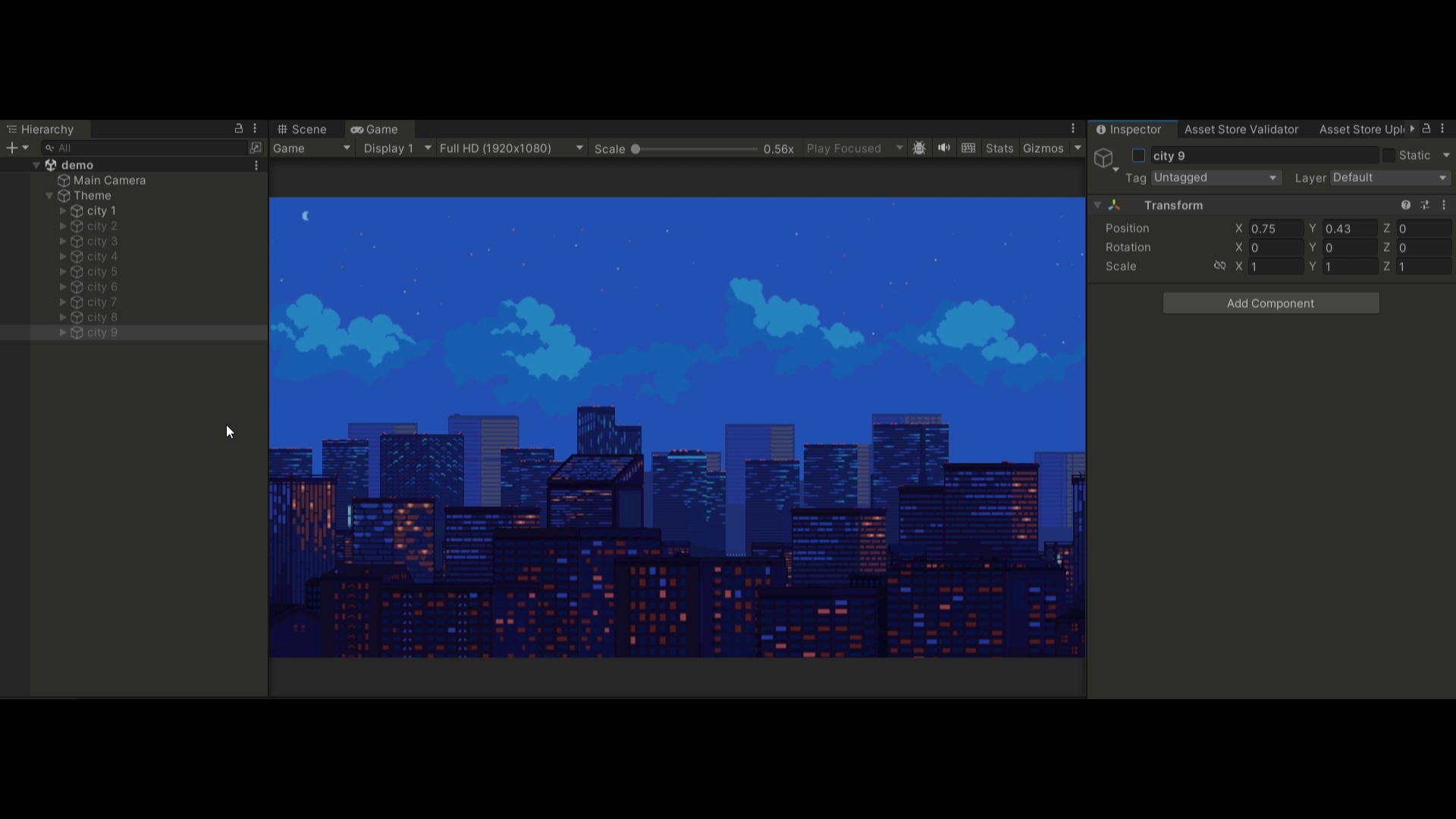The height and width of the screenshot is (819, 1456).
Task: Open the Transform help reference icon
Action: [x=1406, y=206]
